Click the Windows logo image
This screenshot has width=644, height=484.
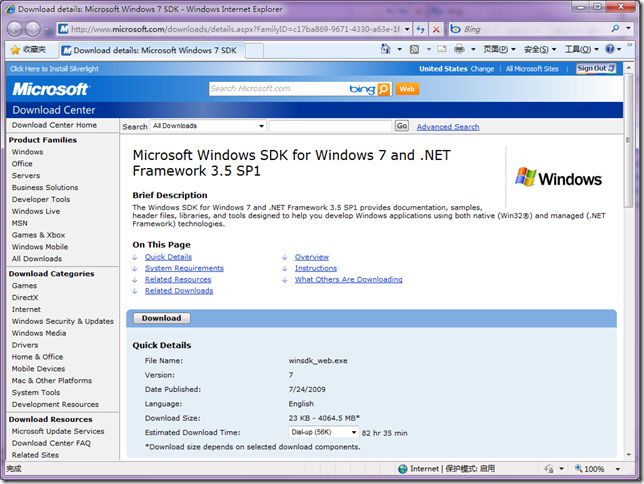(558, 178)
